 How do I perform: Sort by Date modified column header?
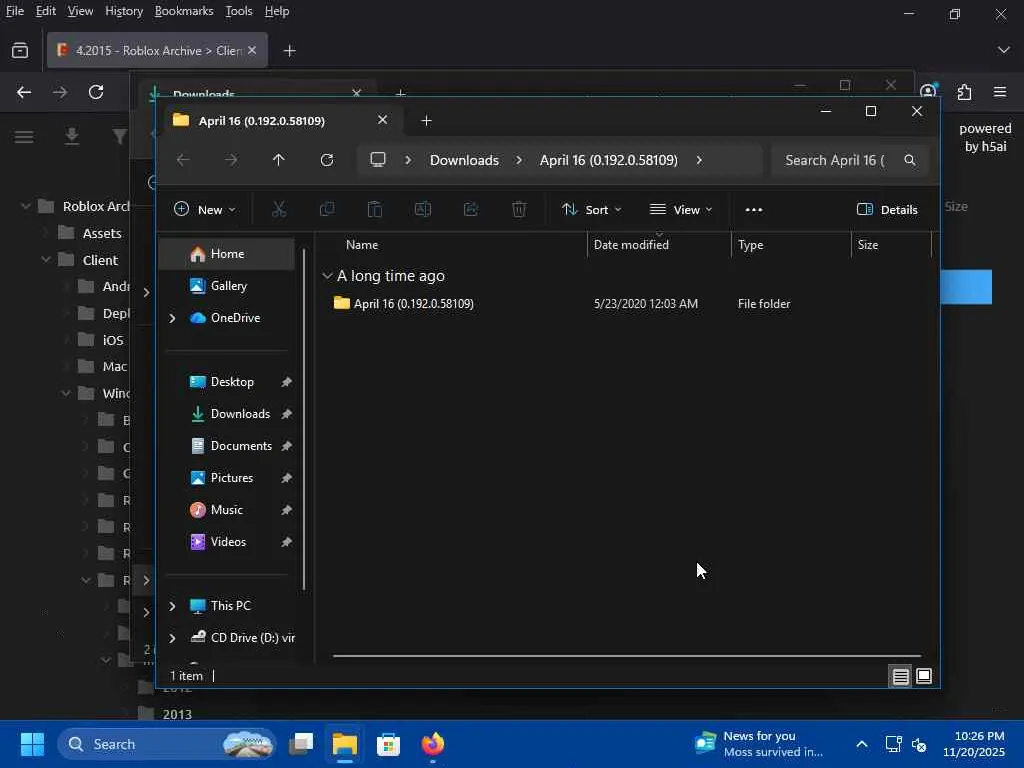pos(658,245)
